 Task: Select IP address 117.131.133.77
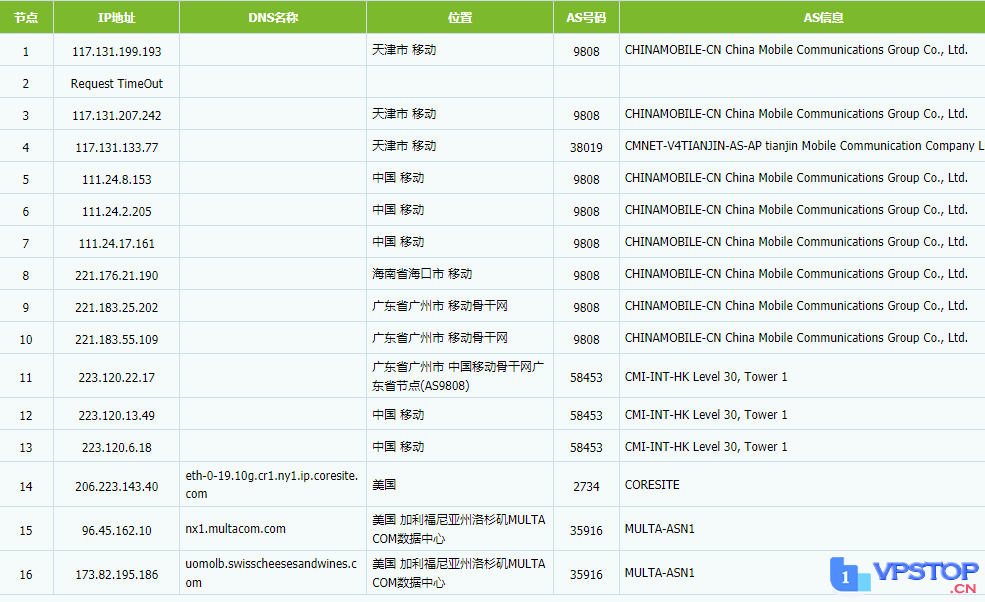tap(117, 148)
